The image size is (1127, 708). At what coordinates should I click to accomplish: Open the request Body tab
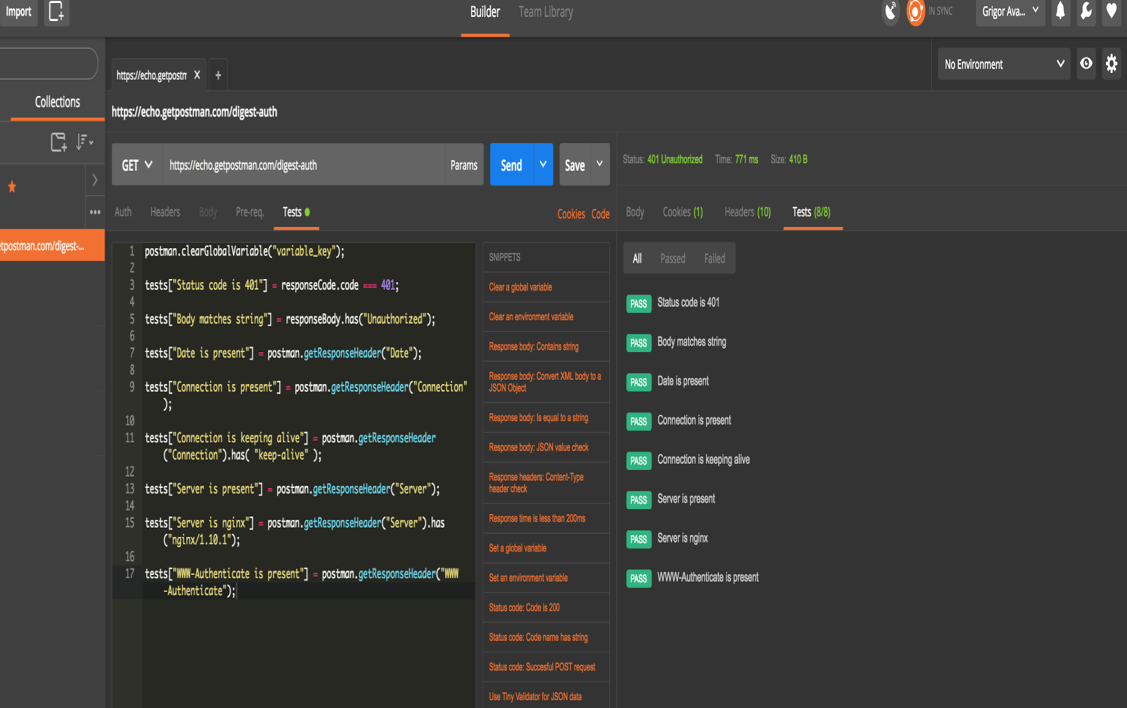[208, 212]
